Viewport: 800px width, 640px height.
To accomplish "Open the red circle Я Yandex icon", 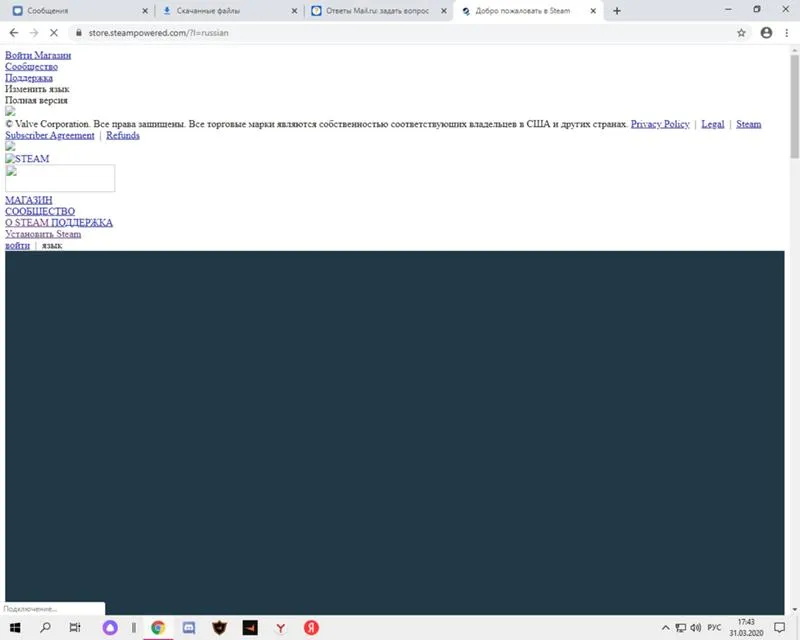I will pyautogui.click(x=311, y=628).
